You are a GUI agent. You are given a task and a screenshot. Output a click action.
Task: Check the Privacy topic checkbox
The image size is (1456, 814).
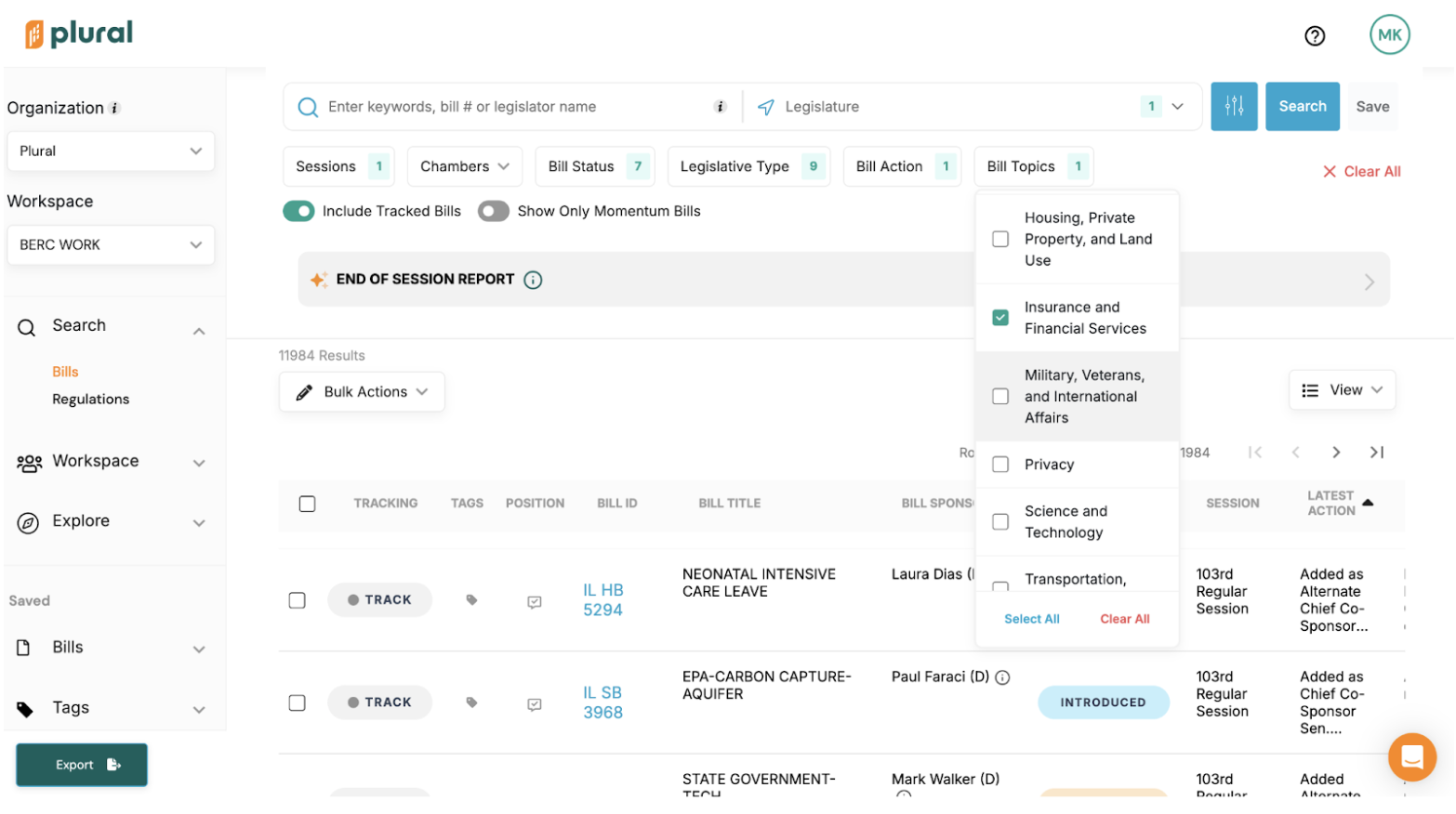coord(1000,465)
